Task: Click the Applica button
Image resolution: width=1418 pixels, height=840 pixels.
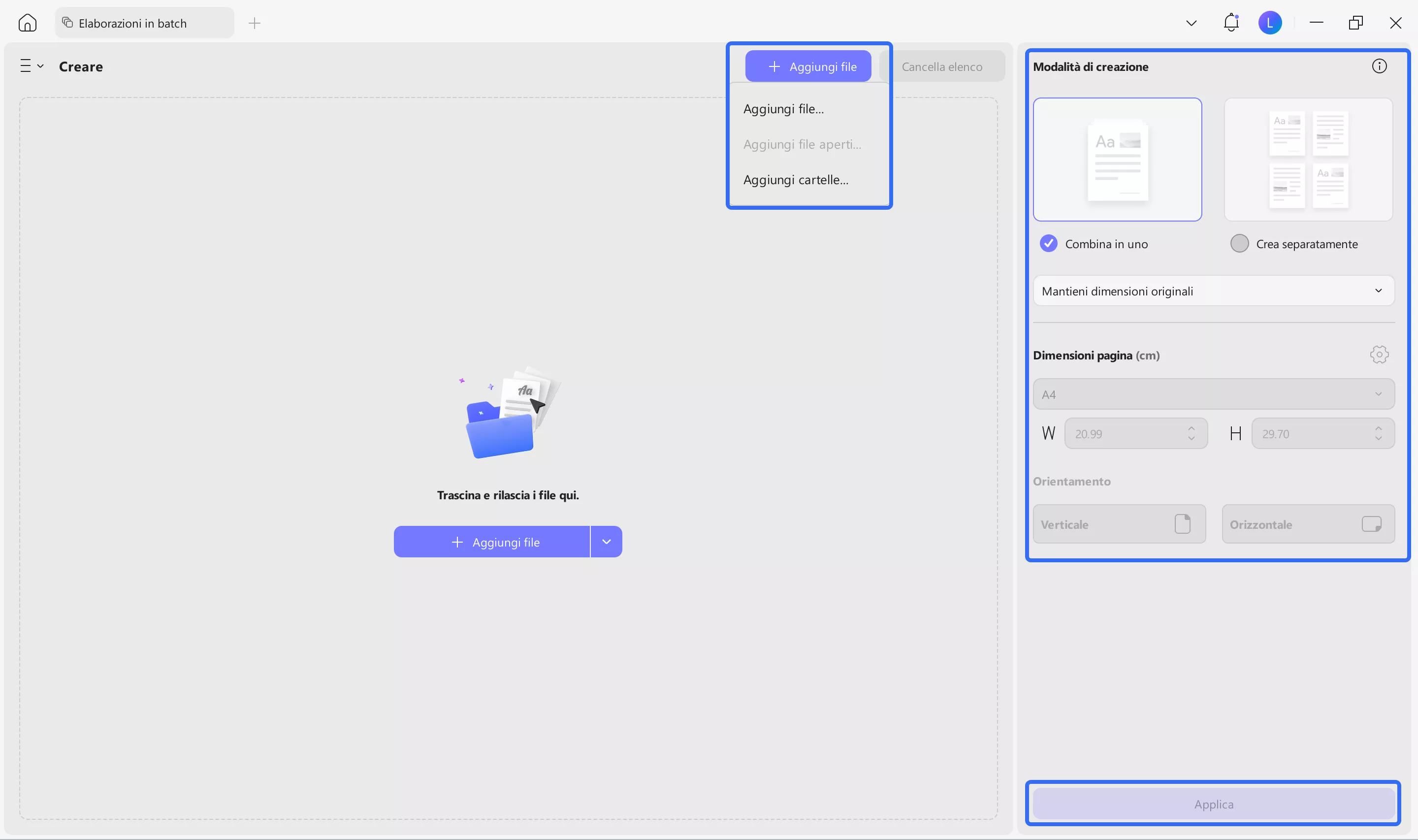Action: click(x=1213, y=803)
